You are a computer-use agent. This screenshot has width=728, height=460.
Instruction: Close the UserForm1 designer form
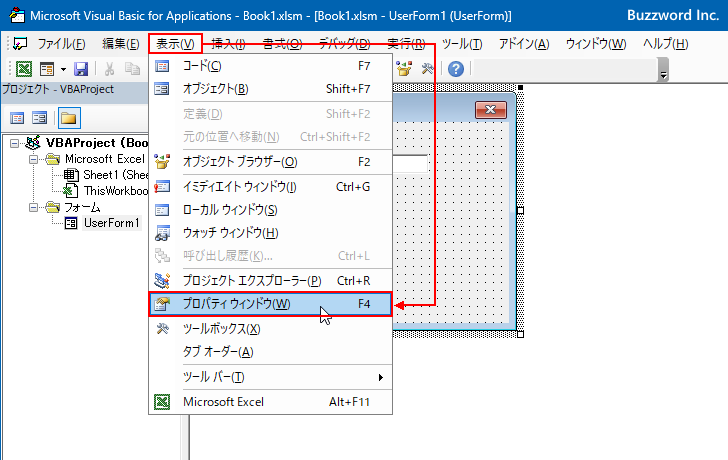coord(491,110)
